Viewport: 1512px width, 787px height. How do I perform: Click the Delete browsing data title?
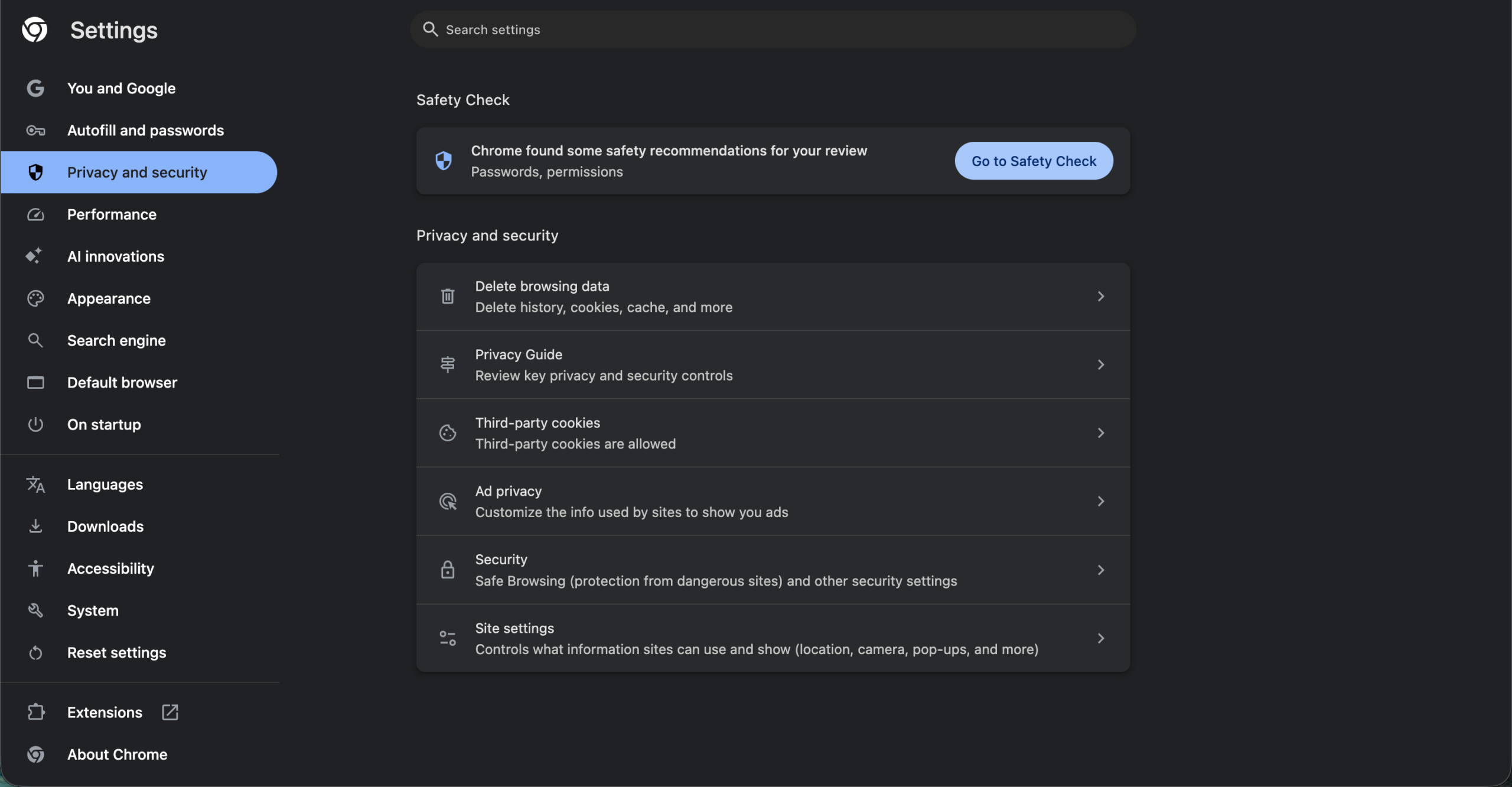[542, 286]
